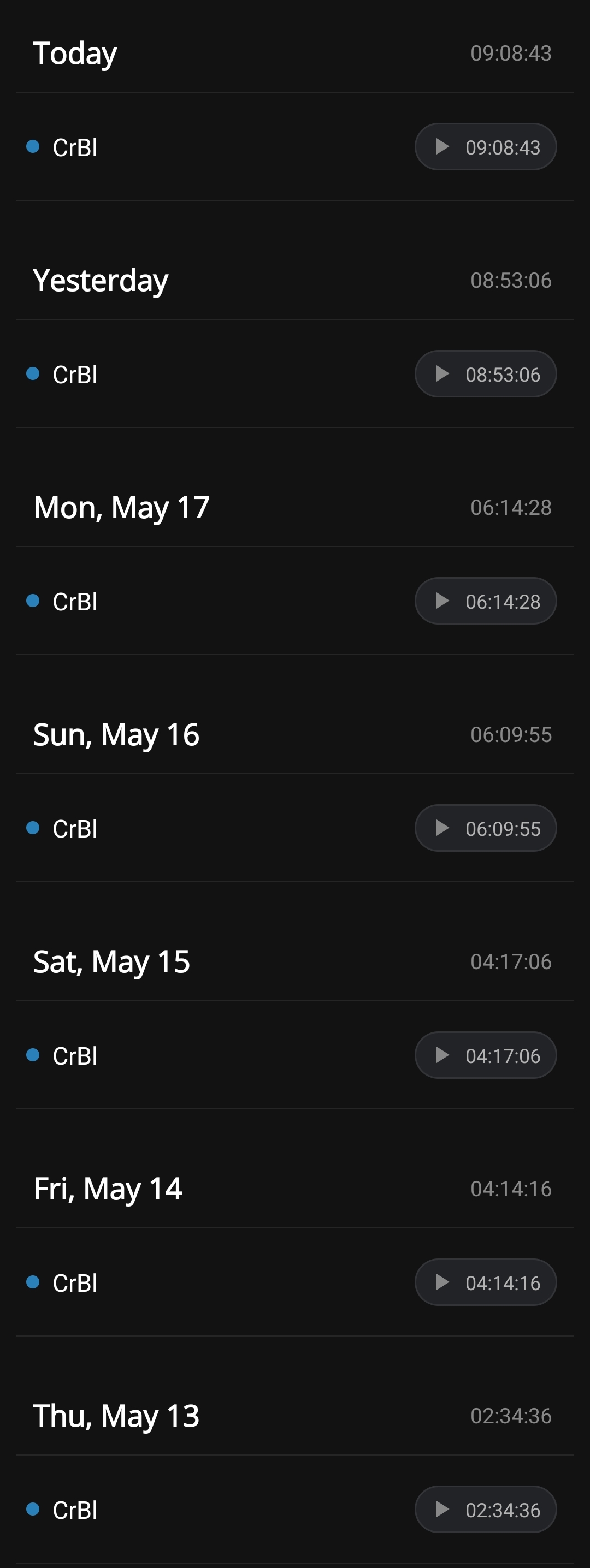Image resolution: width=590 pixels, height=1568 pixels.
Task: Resume the Sat, May 15 CrBl timer
Action: pos(485,1055)
